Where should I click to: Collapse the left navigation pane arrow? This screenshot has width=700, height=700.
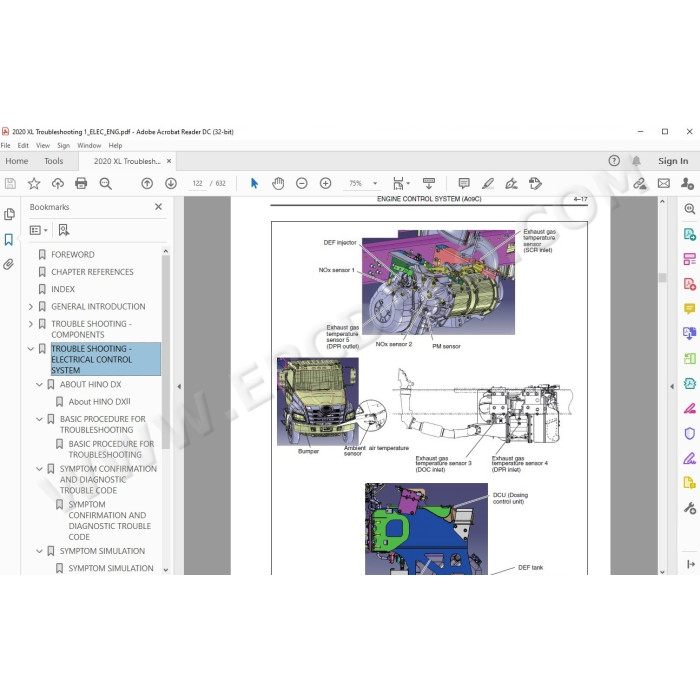click(179, 387)
